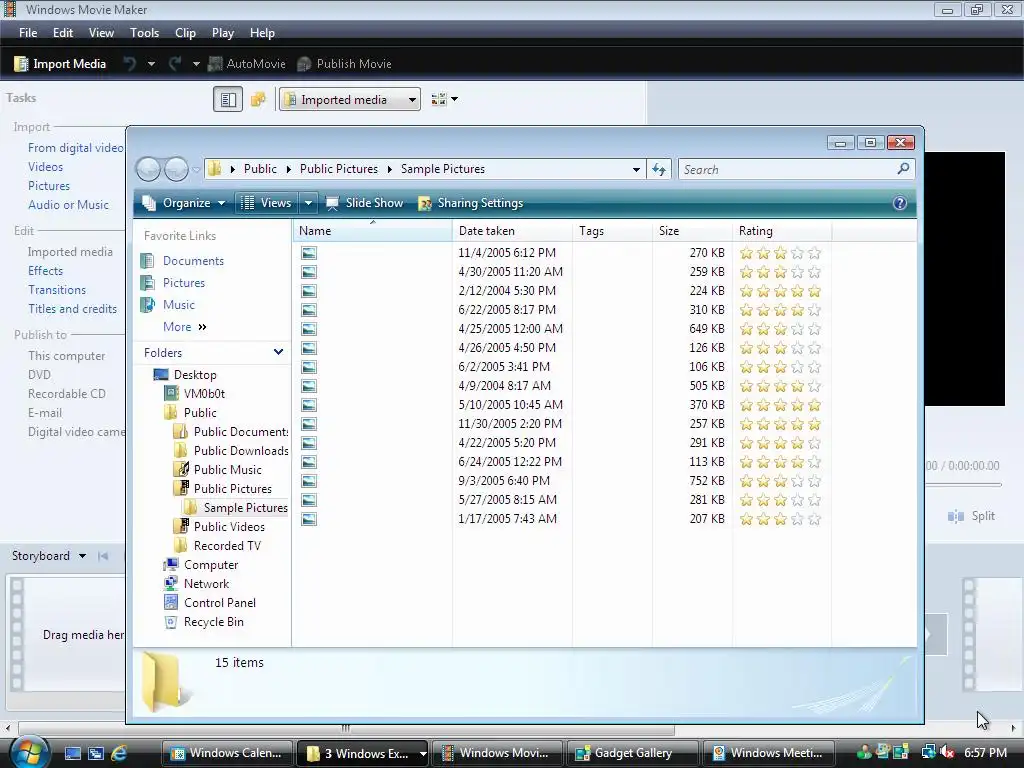Open Sharing Settings
This screenshot has height=768, width=1024.
(471, 203)
